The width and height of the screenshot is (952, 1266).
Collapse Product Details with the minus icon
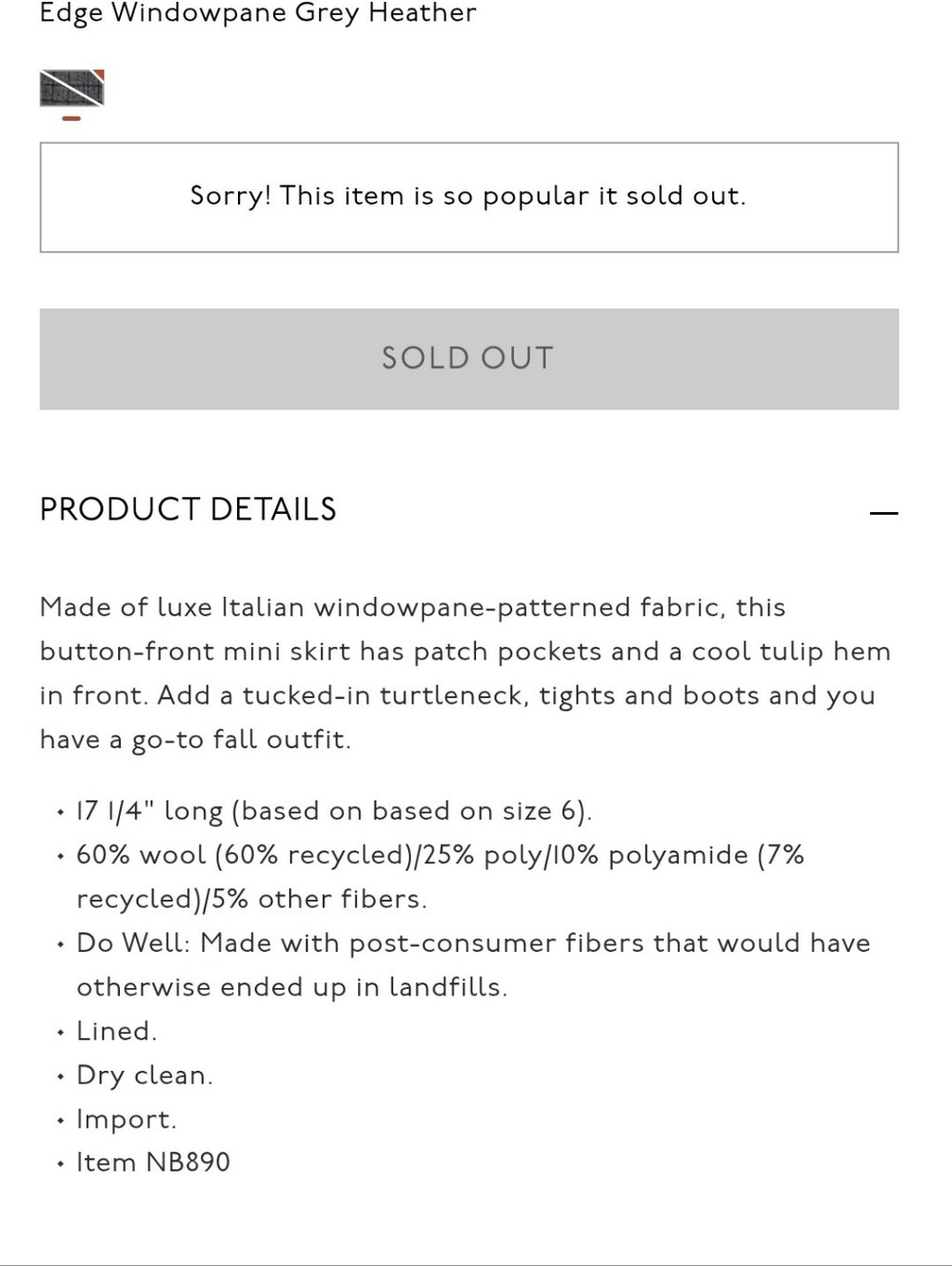tap(883, 512)
